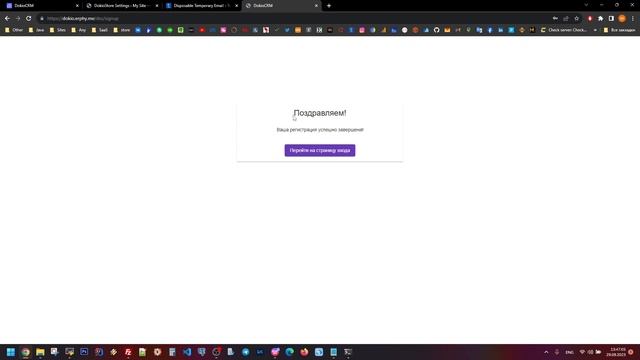Open Chrome from the taskbar

coord(25,352)
